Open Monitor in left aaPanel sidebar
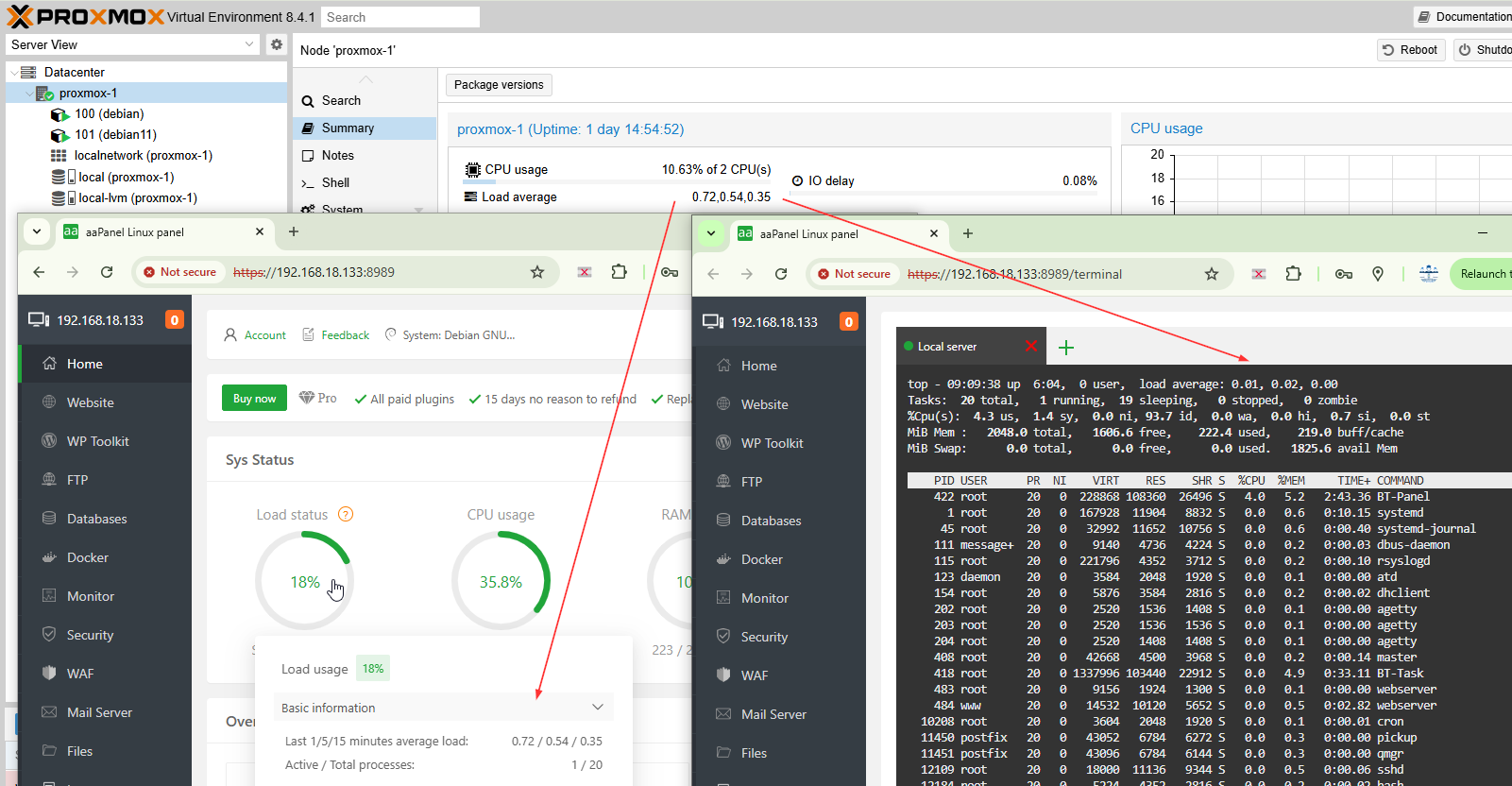 (105, 596)
